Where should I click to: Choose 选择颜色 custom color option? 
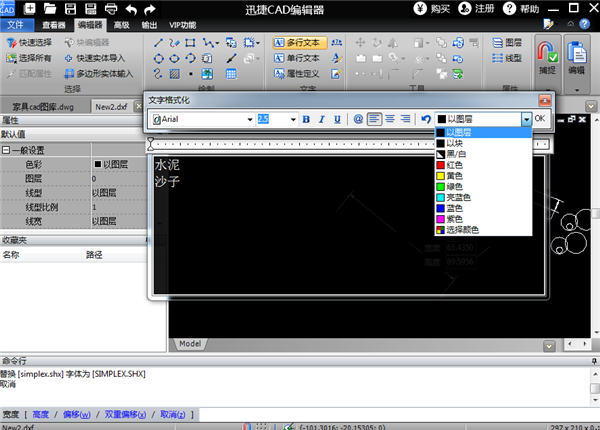click(484, 230)
